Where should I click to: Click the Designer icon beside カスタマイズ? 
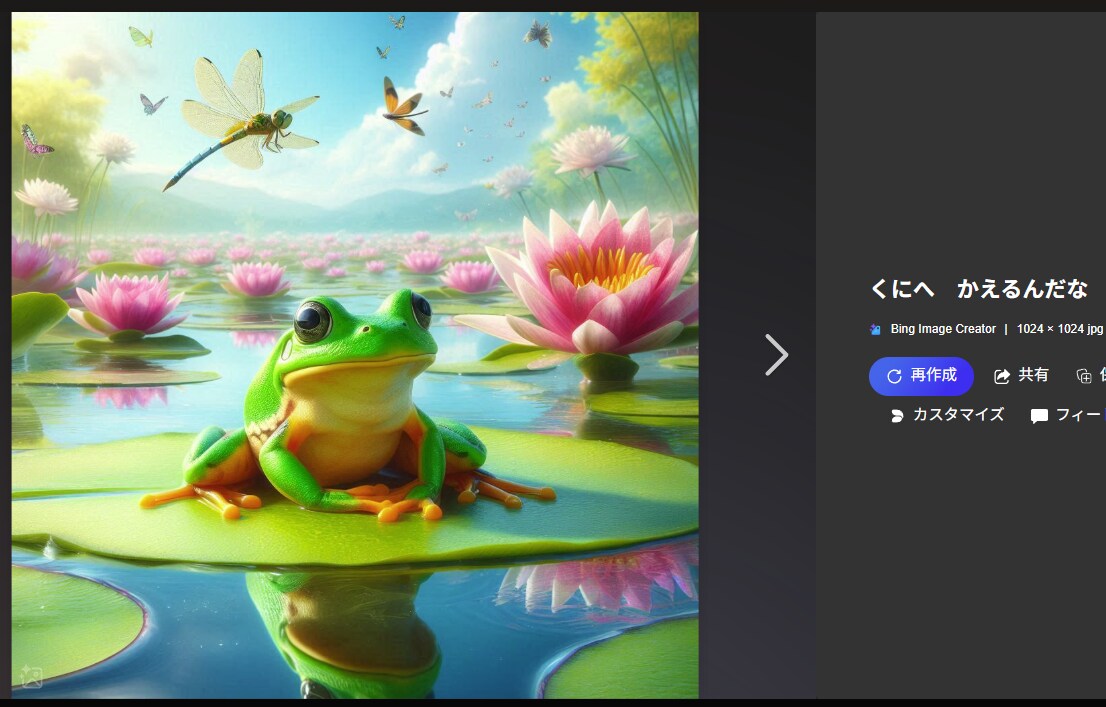[897, 416]
